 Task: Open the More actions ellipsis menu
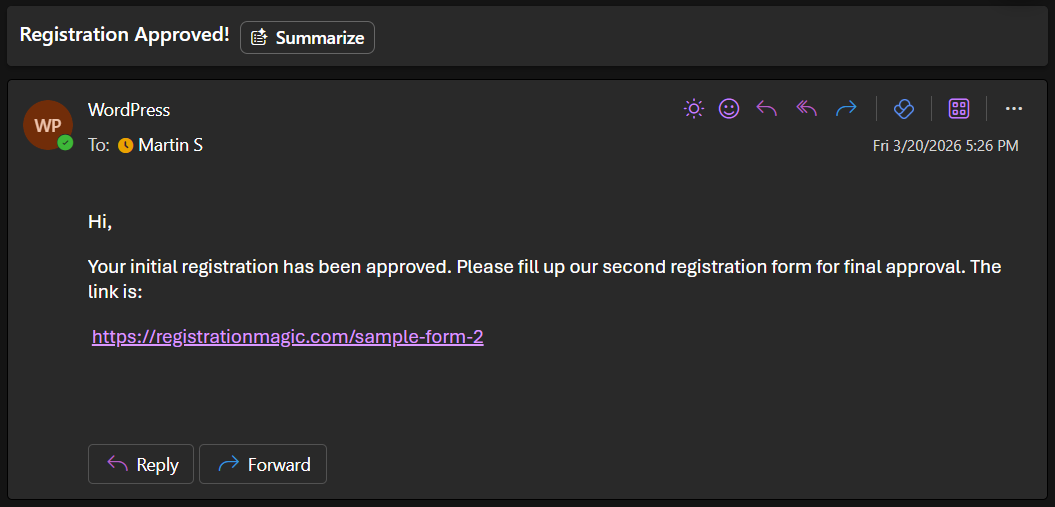pyautogui.click(x=1014, y=109)
